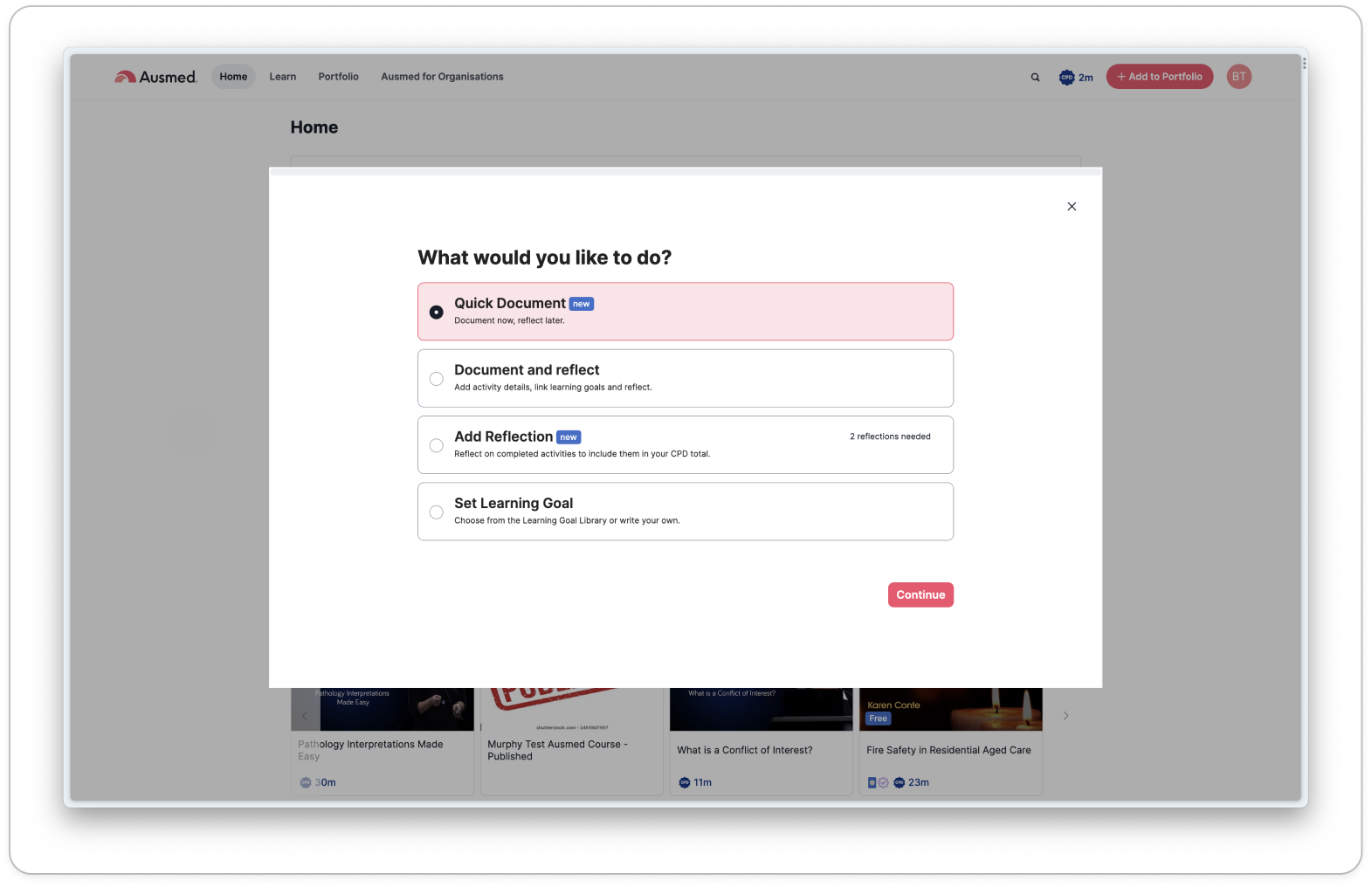
Task: Open the Pathology Interpretations Made Easy card
Action: 383,741
